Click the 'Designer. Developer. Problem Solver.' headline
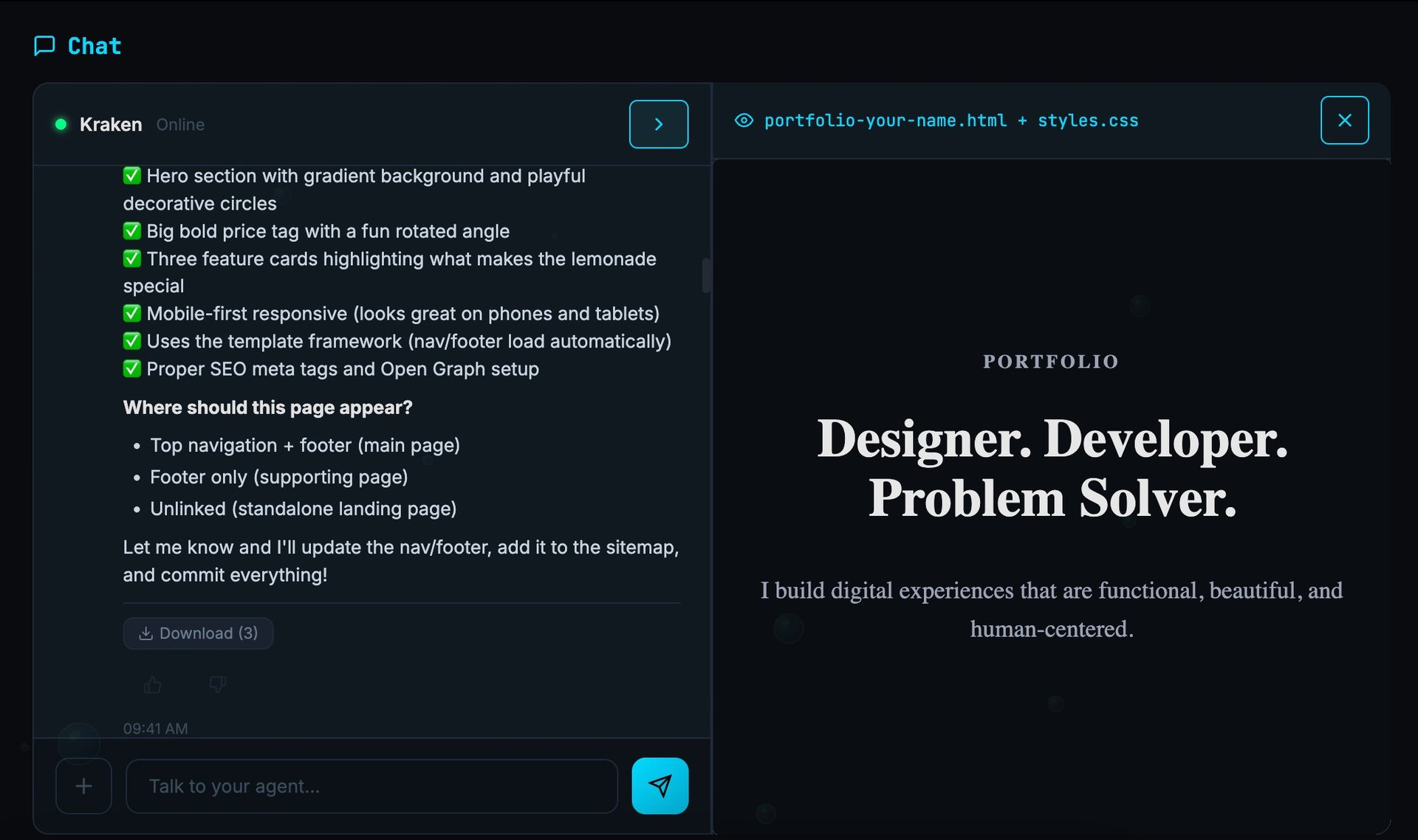 pos(1052,468)
